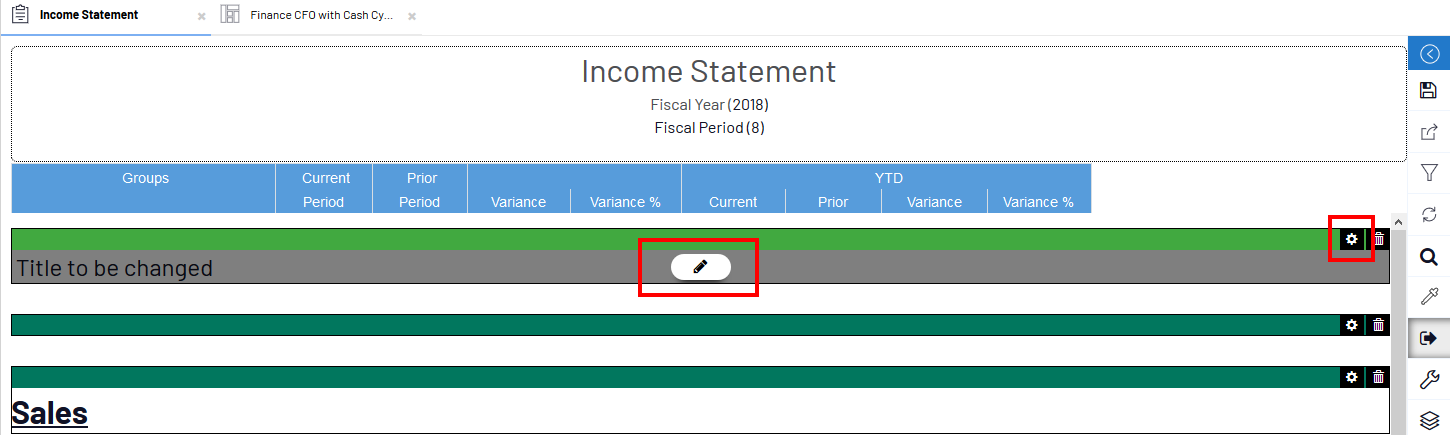Select the Income Statement tab
The width and height of the screenshot is (1450, 435).
pos(88,16)
